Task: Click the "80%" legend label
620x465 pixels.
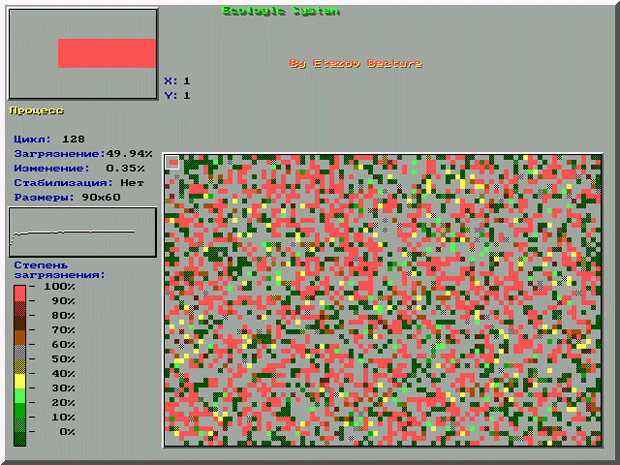Action: (x=63, y=316)
